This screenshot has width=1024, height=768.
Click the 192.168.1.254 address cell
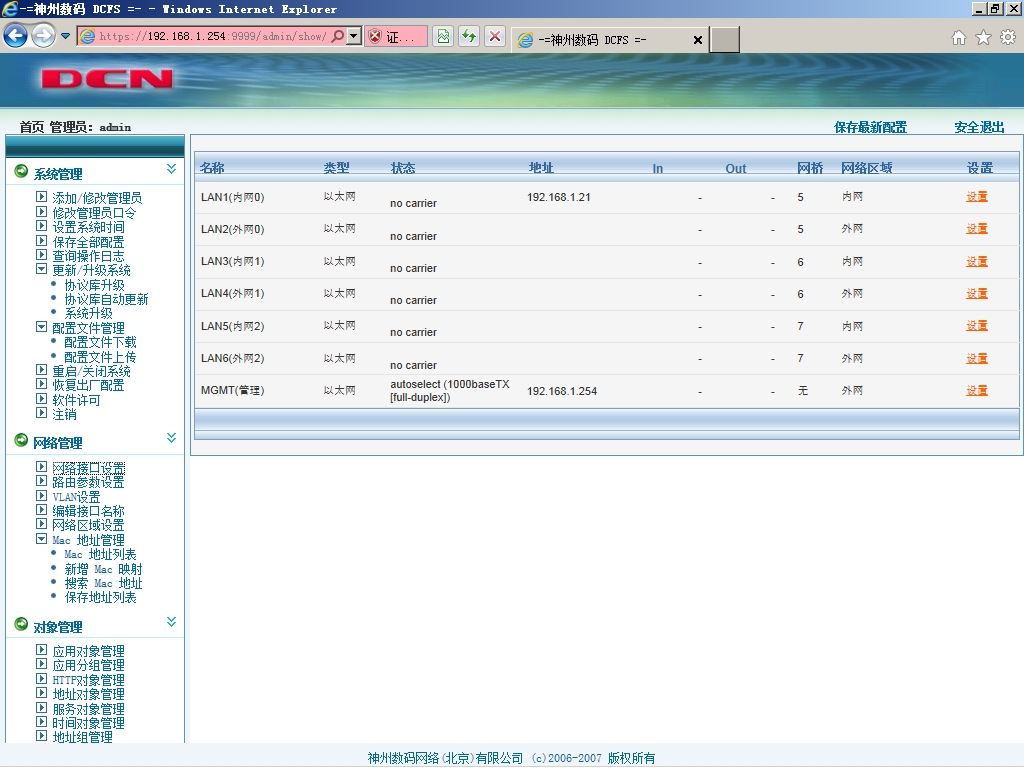(x=562, y=391)
